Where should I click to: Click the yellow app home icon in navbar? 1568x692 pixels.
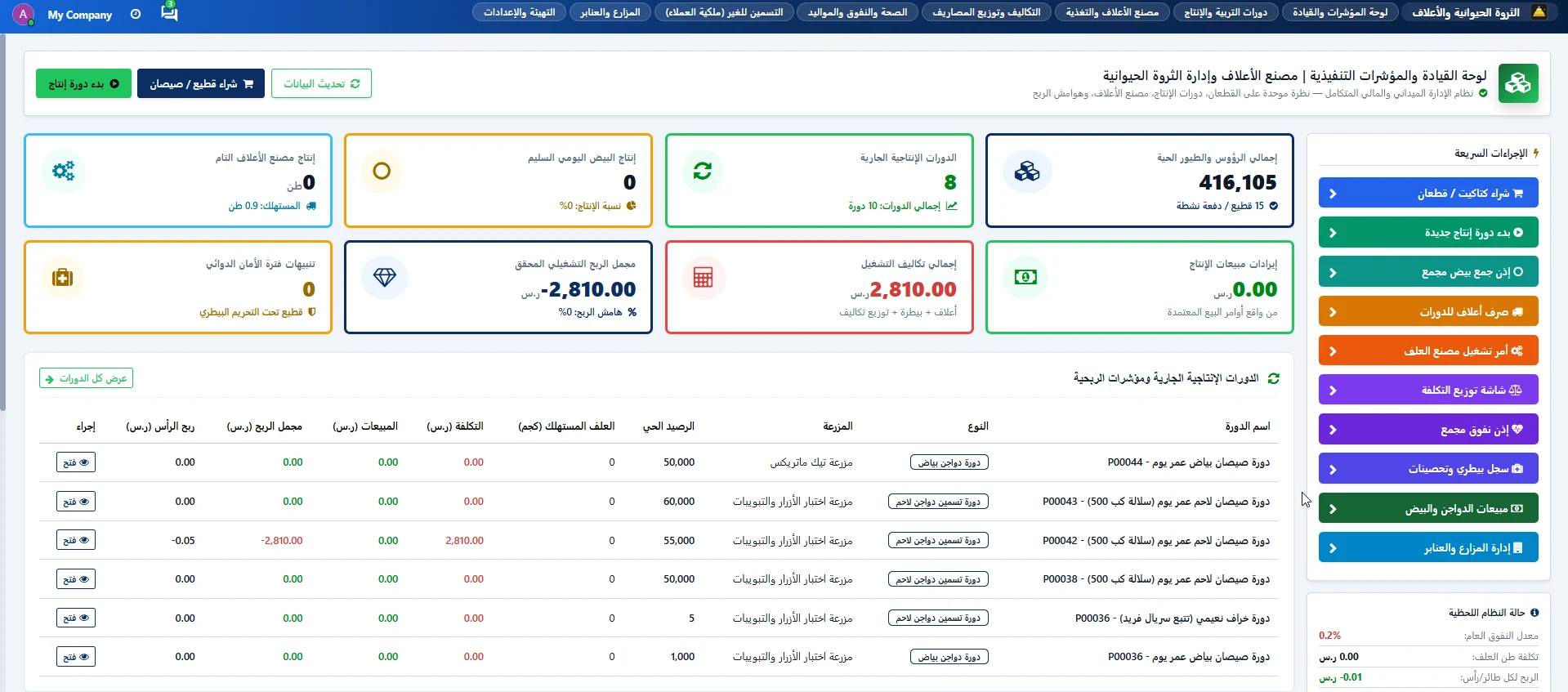(x=1539, y=12)
